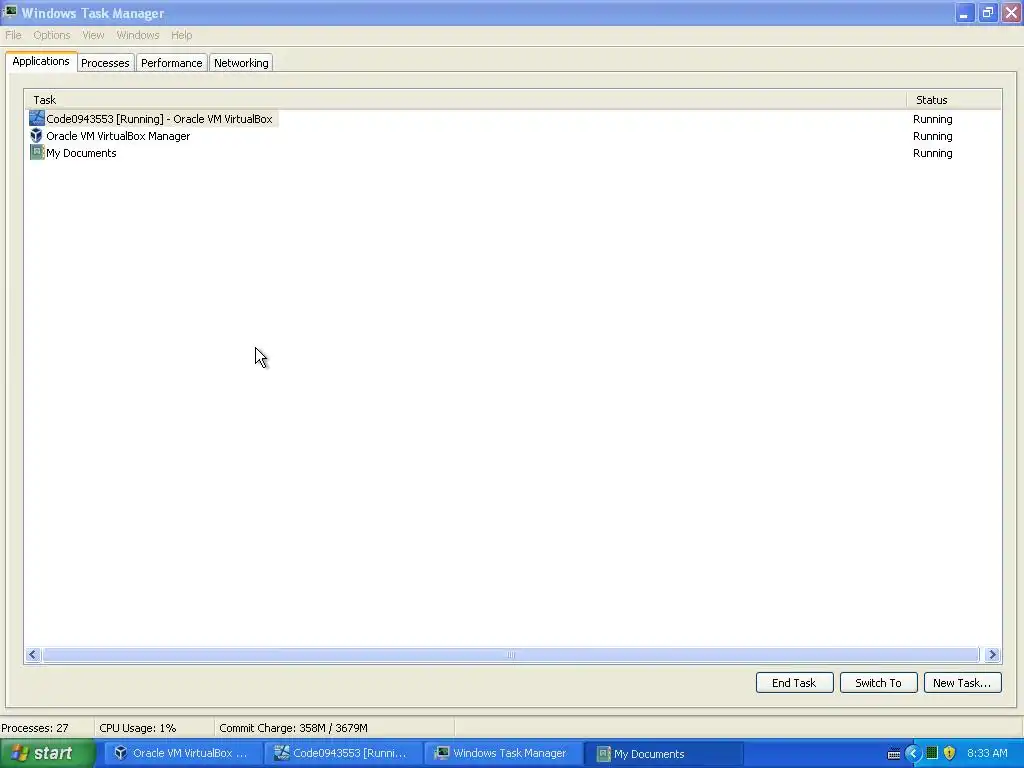
Task: Click the End Task button
Action: pyautogui.click(x=794, y=683)
